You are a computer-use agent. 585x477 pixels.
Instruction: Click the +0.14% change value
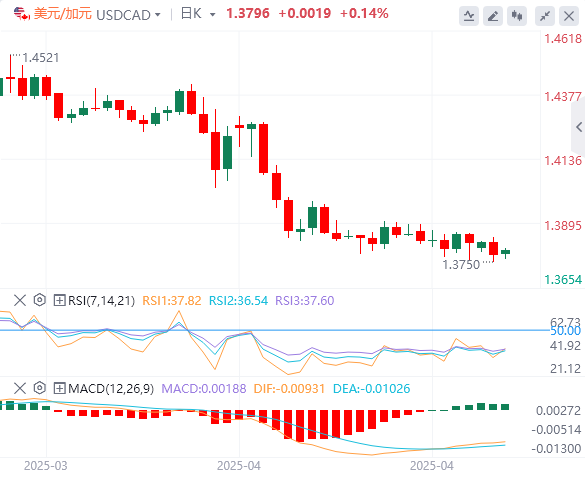(364, 14)
